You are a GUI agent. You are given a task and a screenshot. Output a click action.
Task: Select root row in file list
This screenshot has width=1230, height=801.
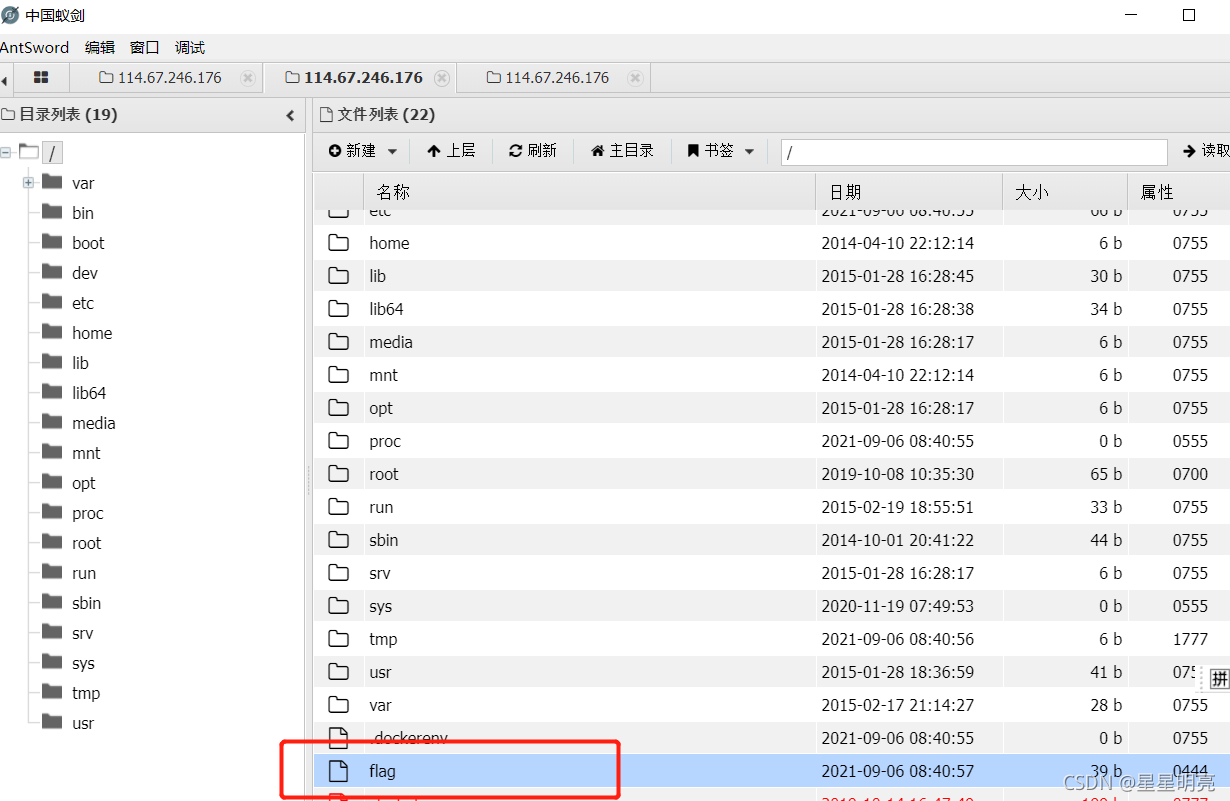(x=772, y=474)
